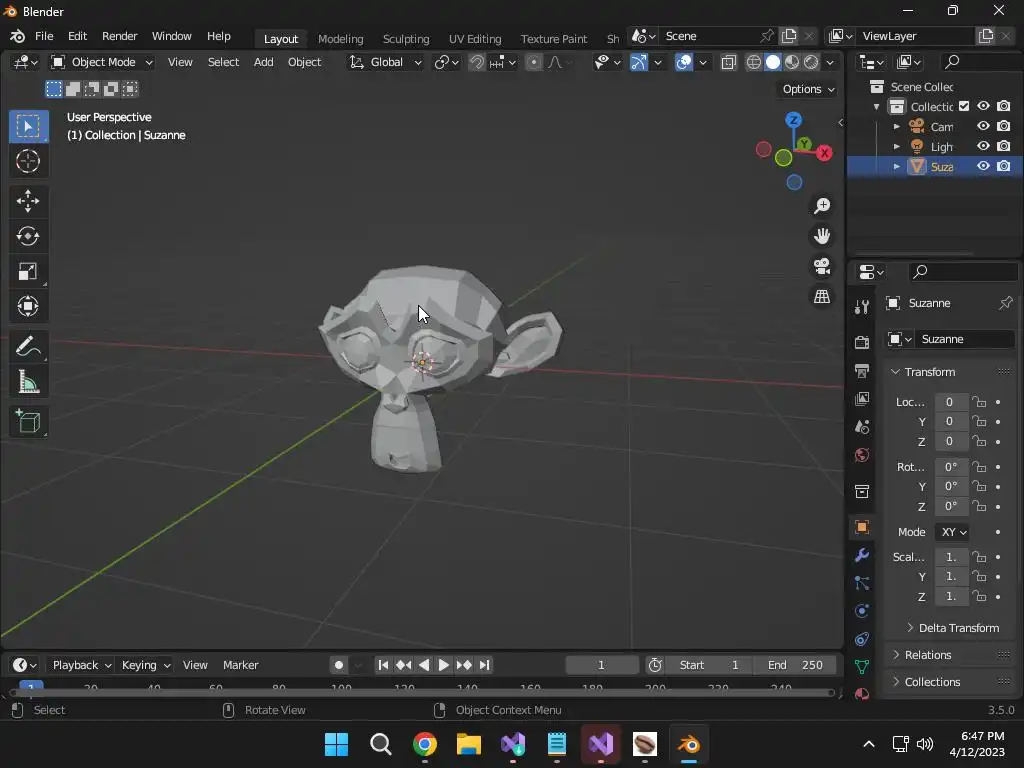
Task: Toggle snapping magnet
Action: tap(477, 62)
